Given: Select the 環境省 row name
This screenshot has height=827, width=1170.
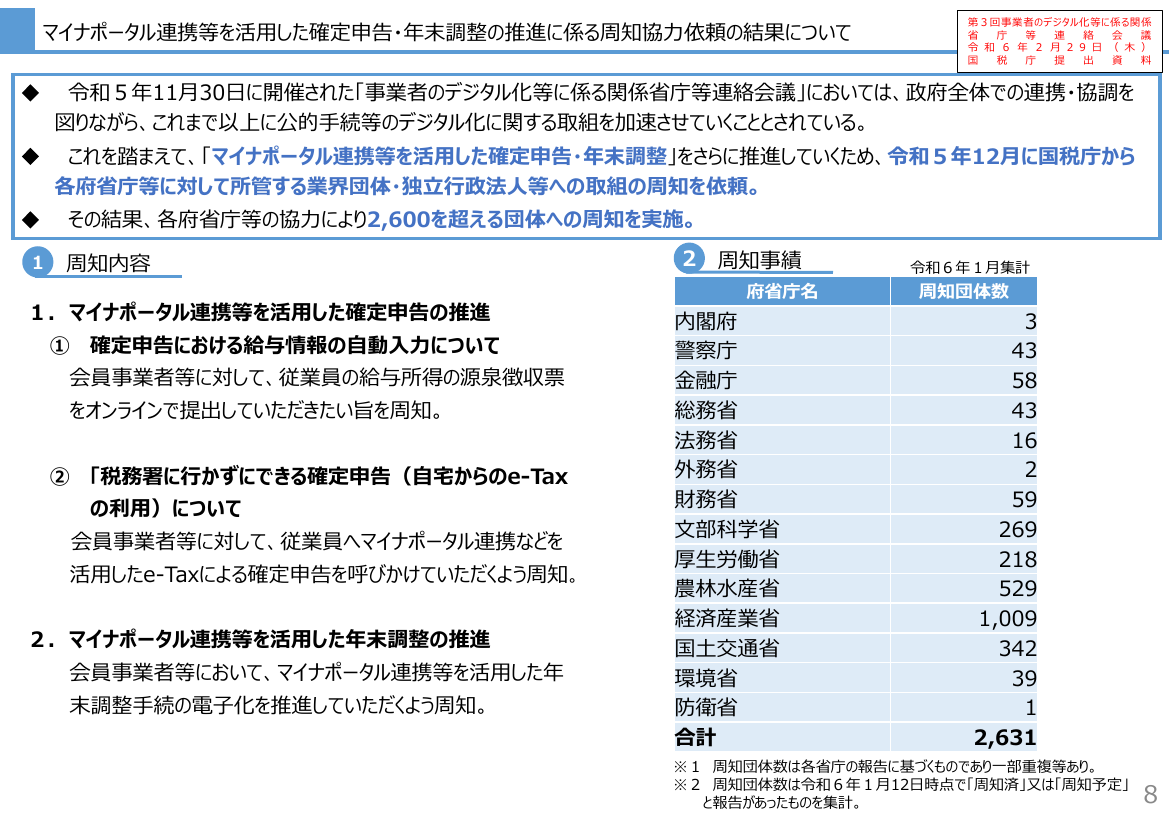Looking at the screenshot, I should click(x=706, y=678).
